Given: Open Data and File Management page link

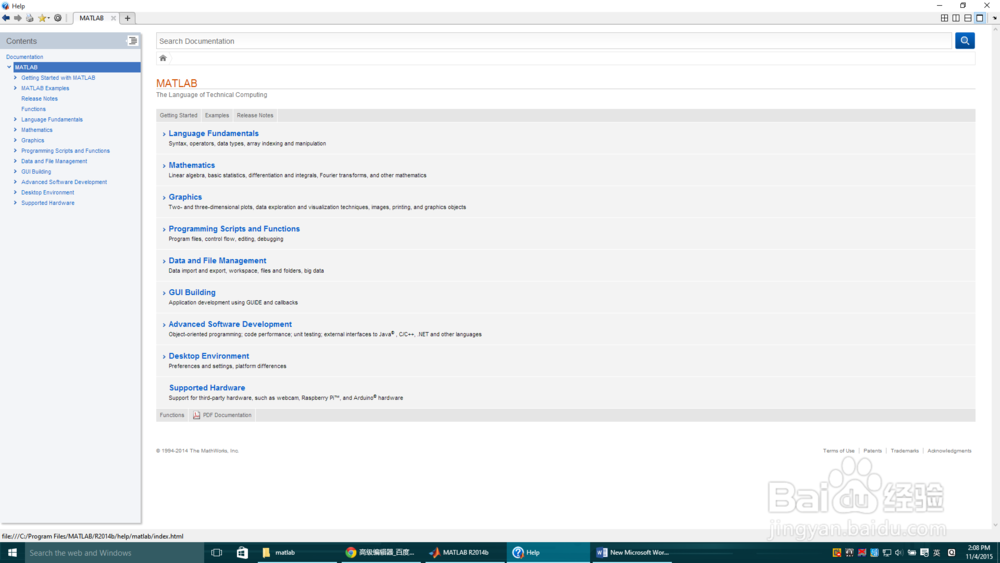Looking at the screenshot, I should click(217, 261).
